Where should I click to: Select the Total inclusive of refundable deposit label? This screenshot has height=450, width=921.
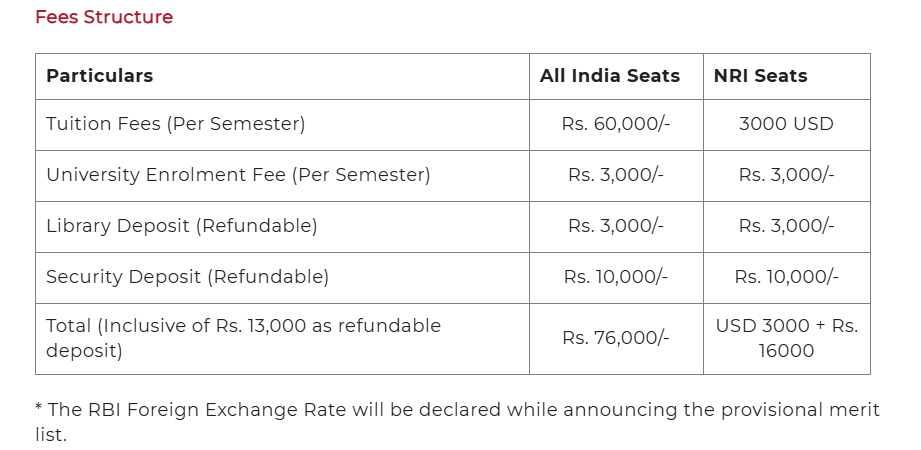pyautogui.click(x=243, y=339)
